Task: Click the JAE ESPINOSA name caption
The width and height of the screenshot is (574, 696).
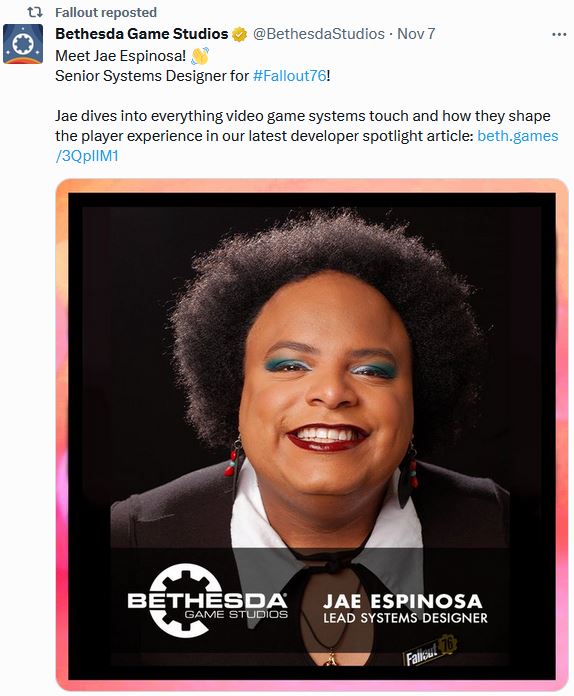Action: (x=403, y=601)
